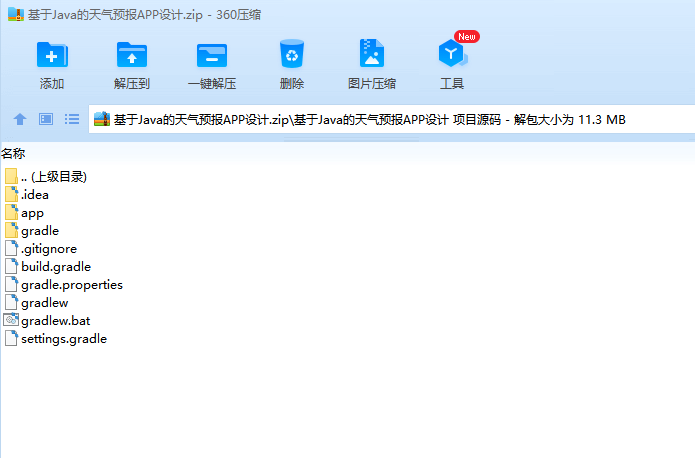Select the gradlew file
The height and width of the screenshot is (458, 695).
tap(37, 303)
